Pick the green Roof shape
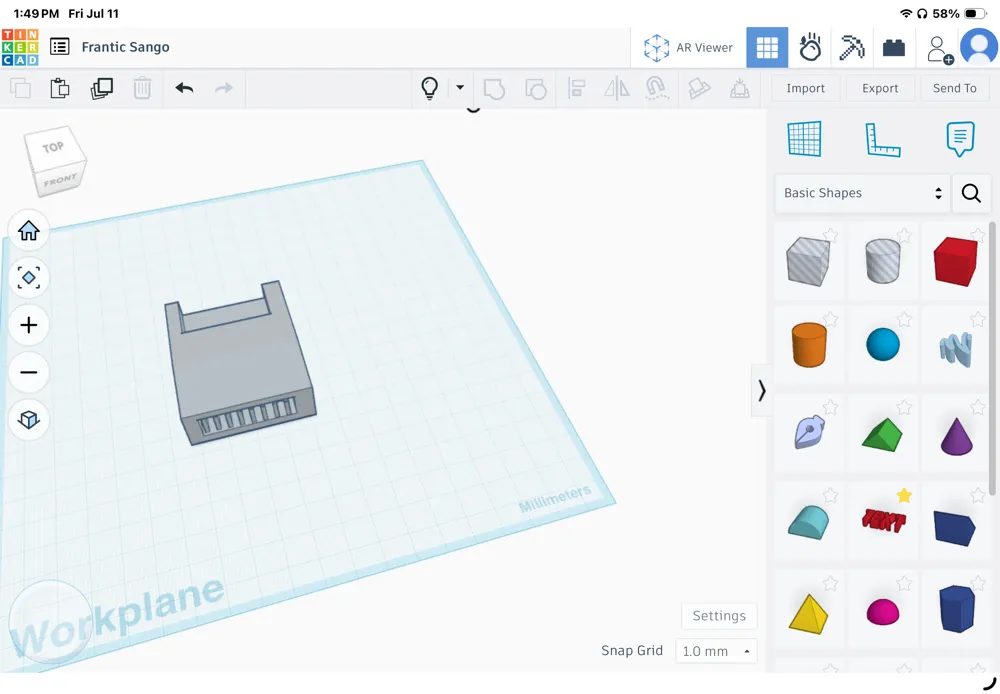1000x694 pixels. [x=882, y=435]
